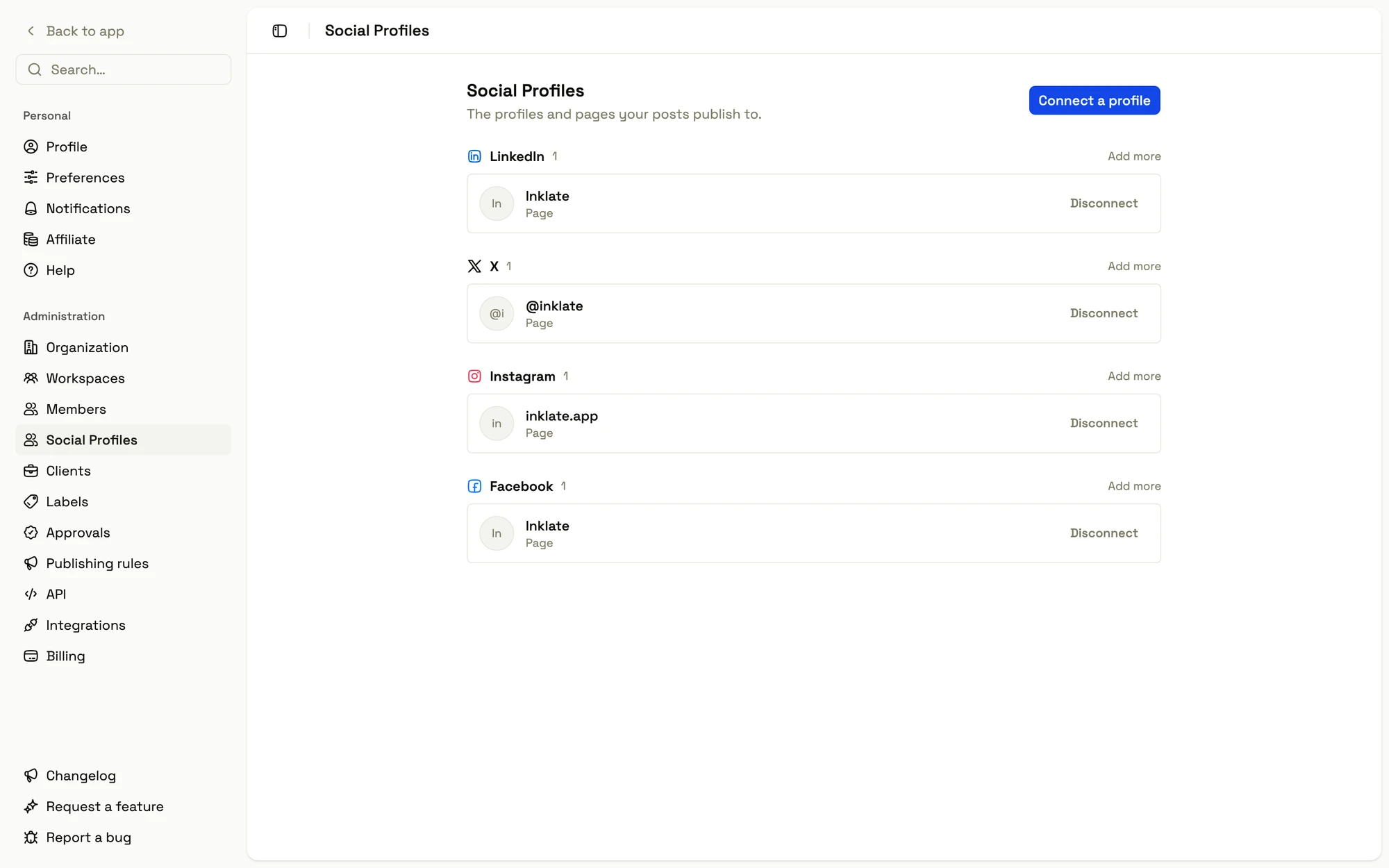This screenshot has width=1389, height=868.
Task: Click the Instagram section heading
Action: pos(522,376)
